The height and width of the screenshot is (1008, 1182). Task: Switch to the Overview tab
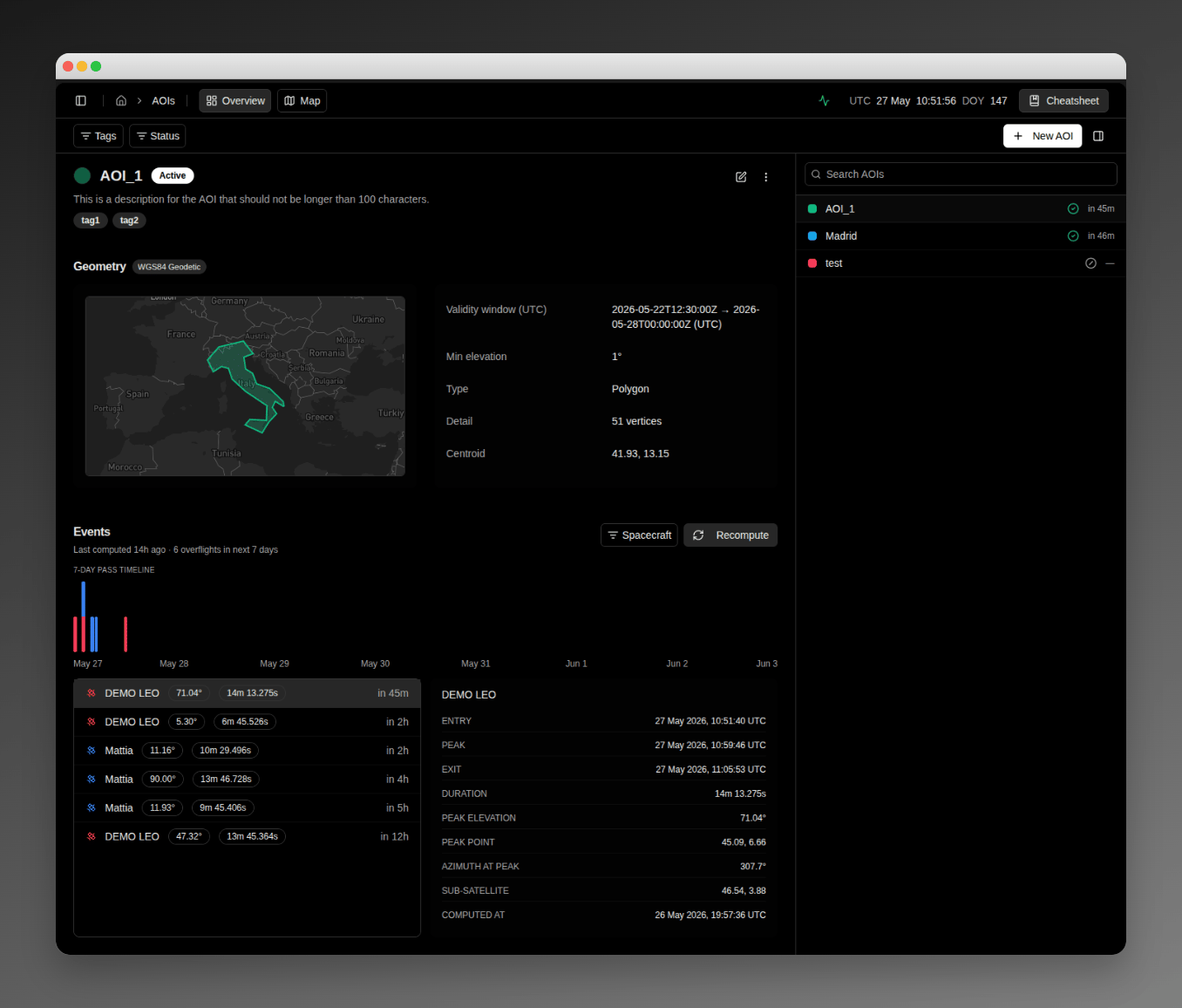click(x=235, y=101)
